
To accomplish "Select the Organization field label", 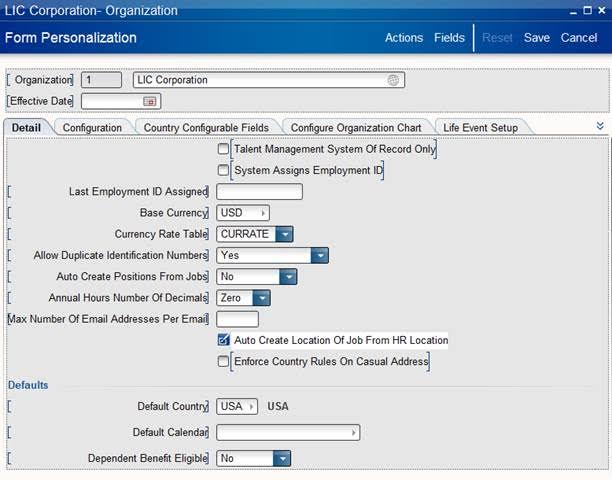I will click(x=43, y=80).
